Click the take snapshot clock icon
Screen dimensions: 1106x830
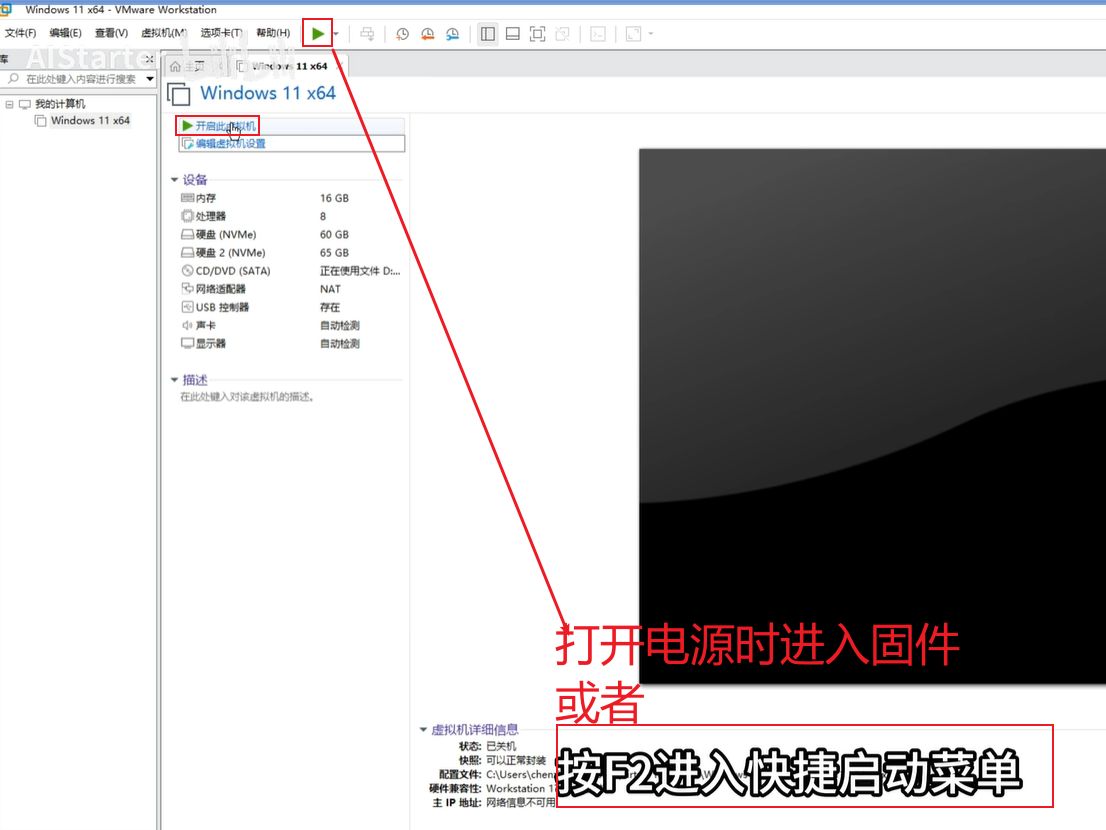tap(402, 34)
